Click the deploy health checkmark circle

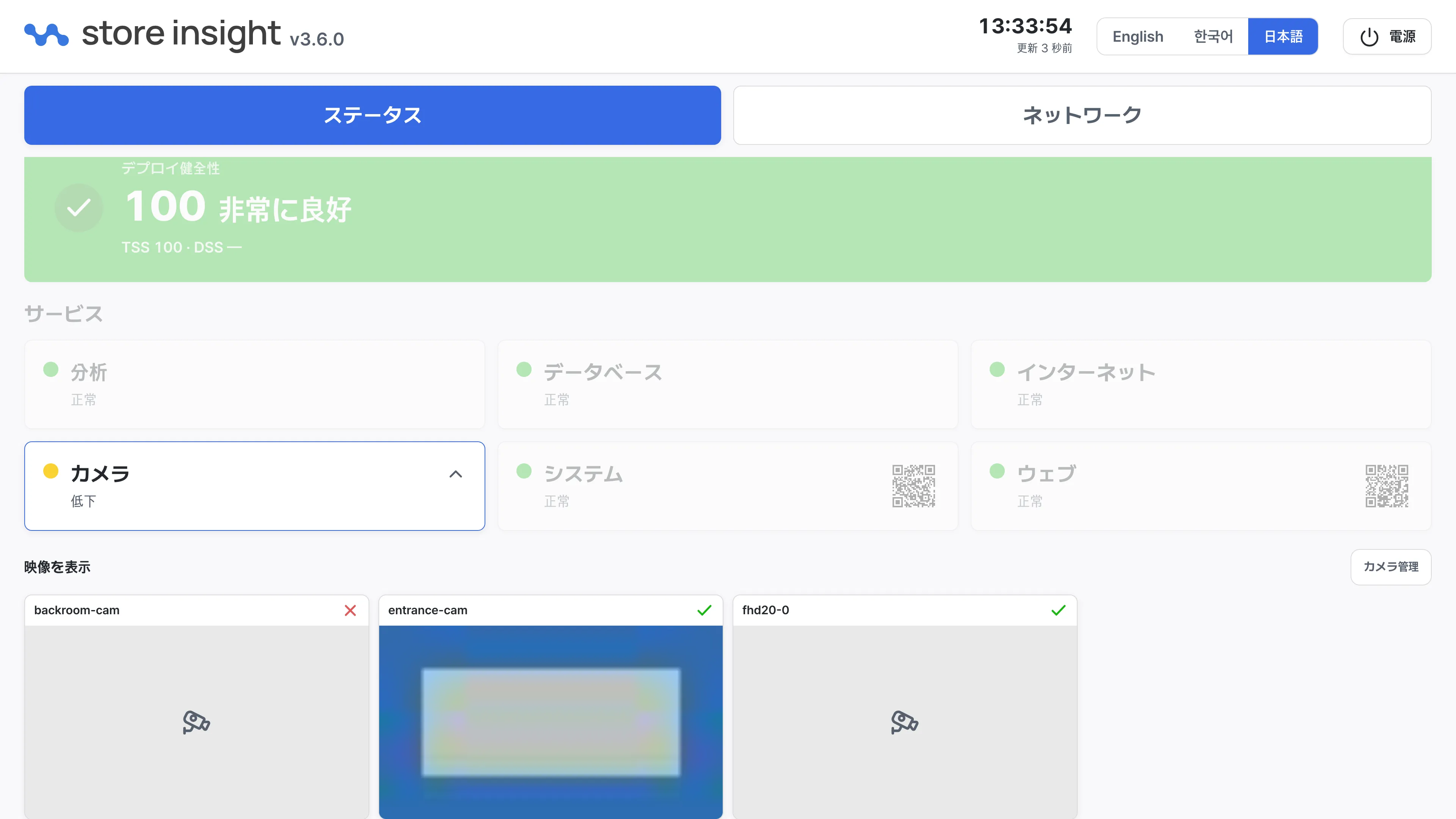[x=78, y=207]
